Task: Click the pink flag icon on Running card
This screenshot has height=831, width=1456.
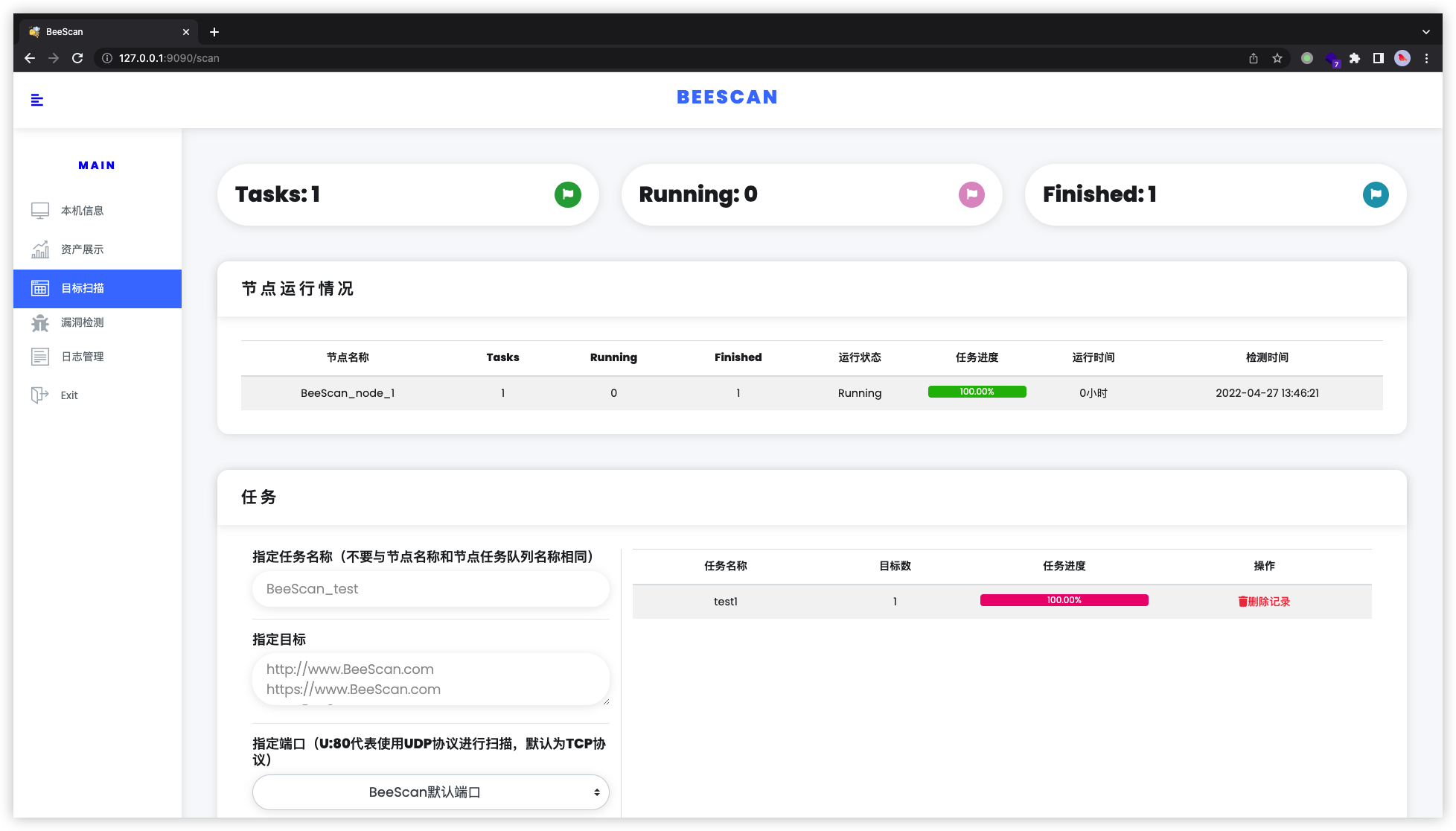Action: [x=971, y=194]
